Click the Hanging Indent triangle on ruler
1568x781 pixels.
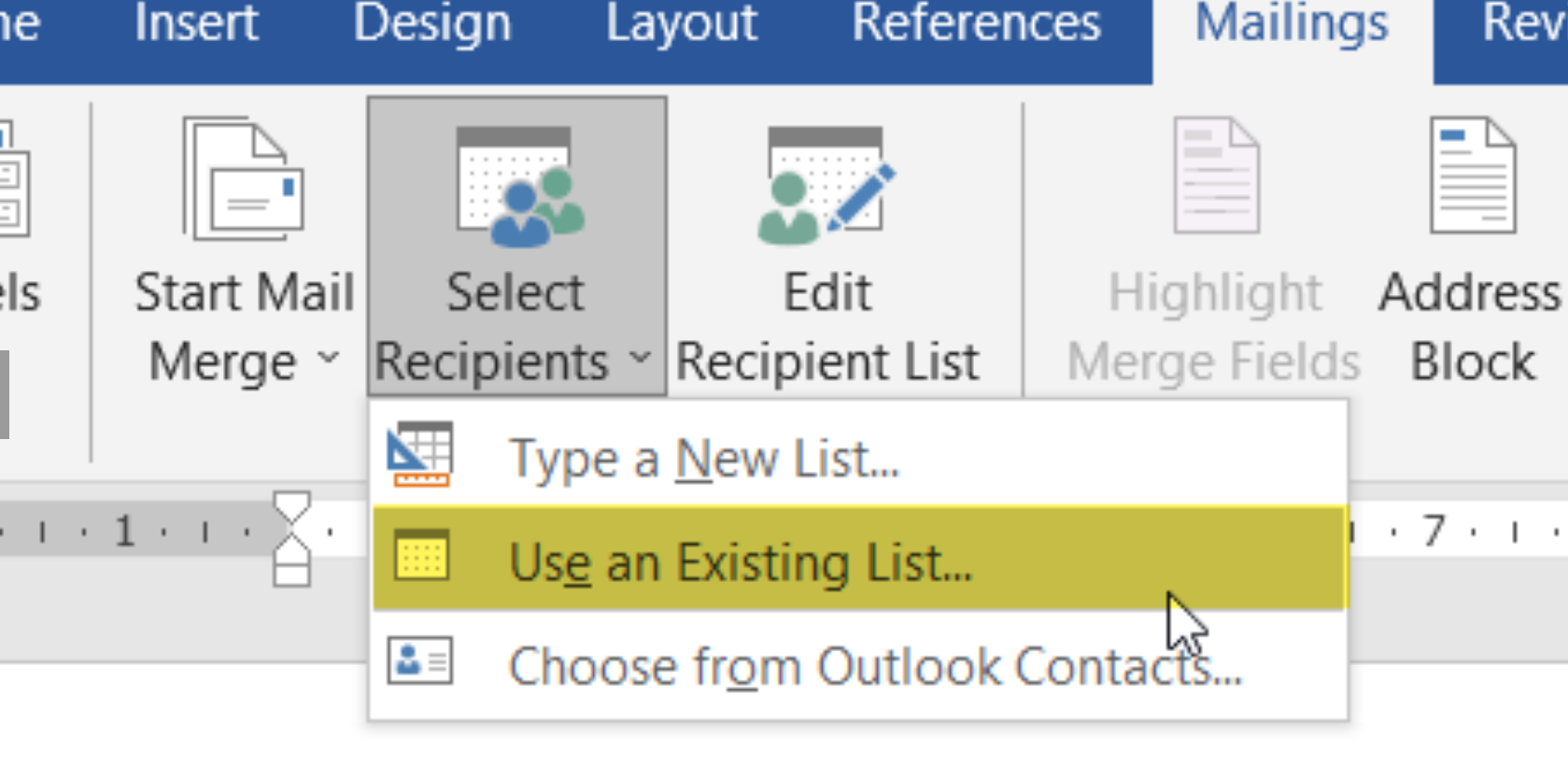tap(291, 547)
